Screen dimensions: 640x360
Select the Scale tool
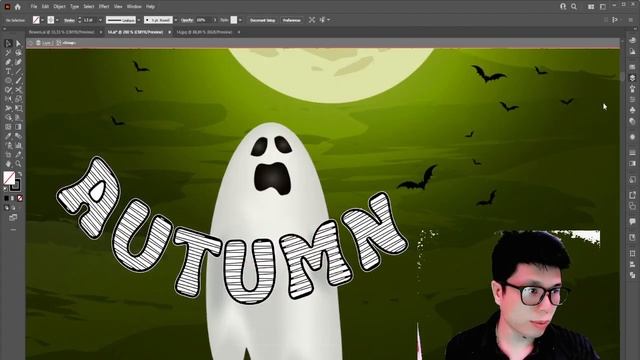[x=18, y=99]
